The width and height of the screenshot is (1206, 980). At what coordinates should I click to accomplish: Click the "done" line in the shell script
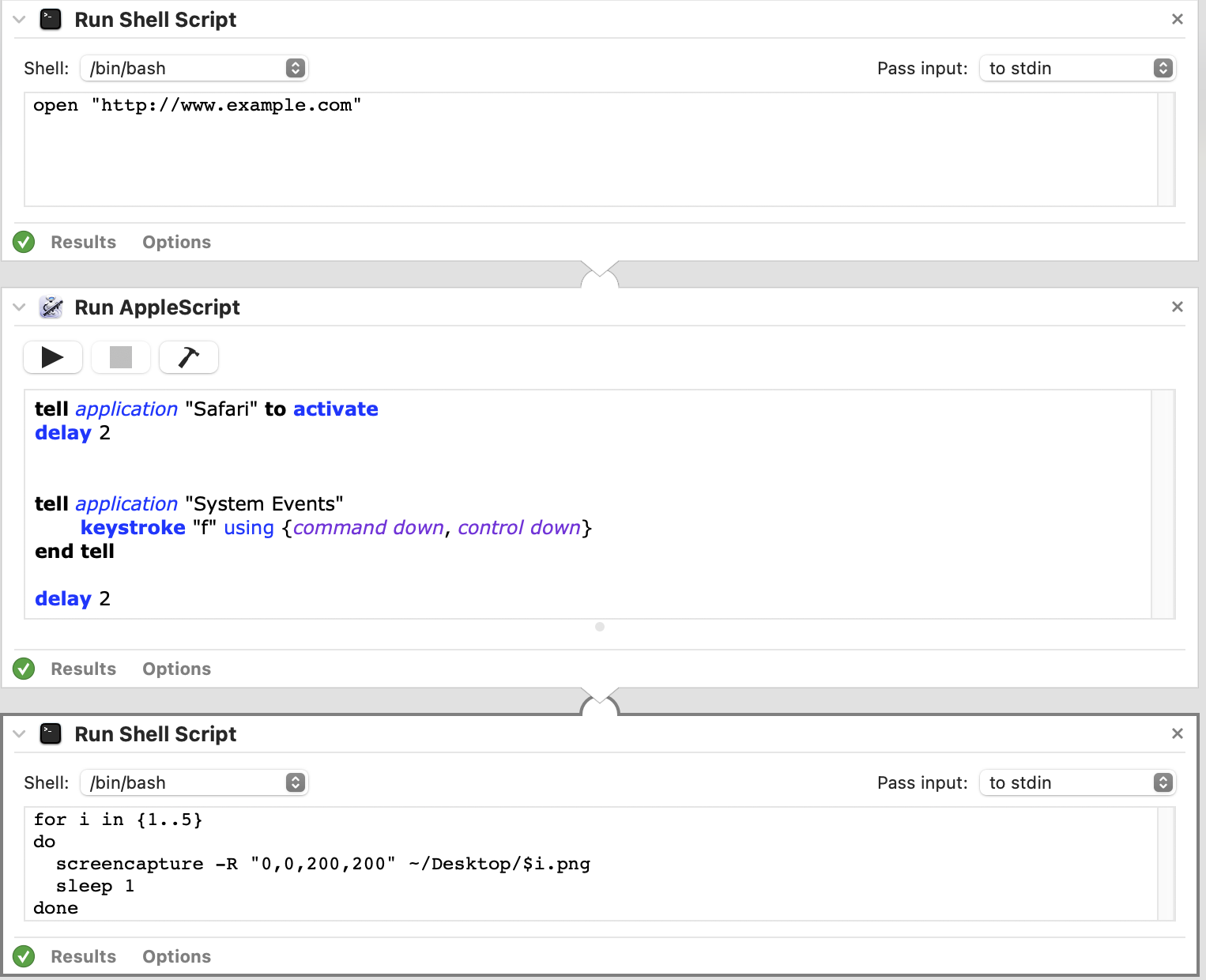tap(55, 908)
